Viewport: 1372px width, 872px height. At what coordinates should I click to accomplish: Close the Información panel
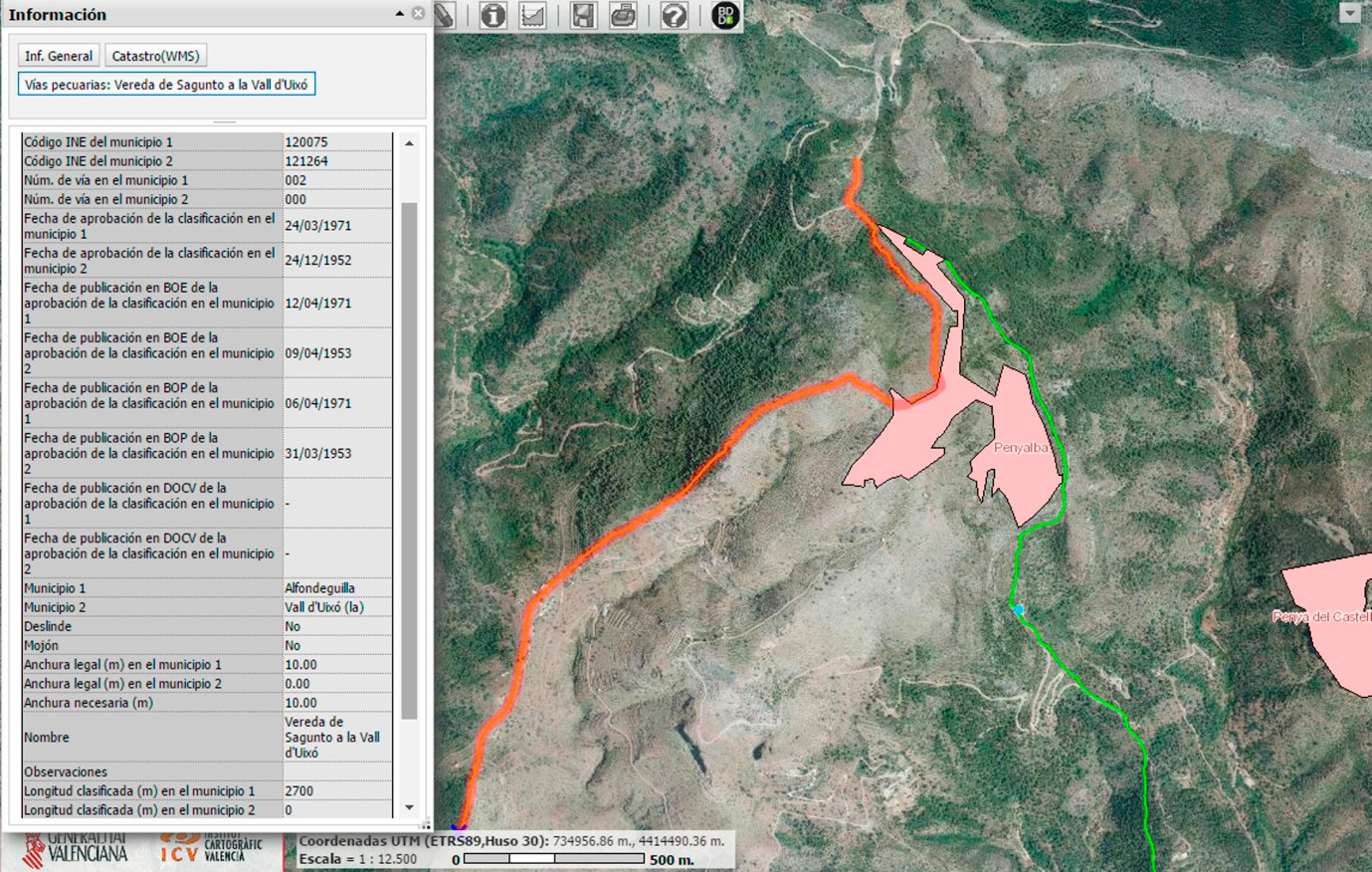click(418, 13)
